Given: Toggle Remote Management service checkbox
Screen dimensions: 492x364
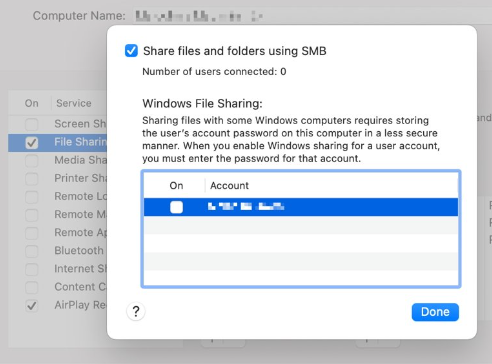Looking at the screenshot, I should [32, 215].
